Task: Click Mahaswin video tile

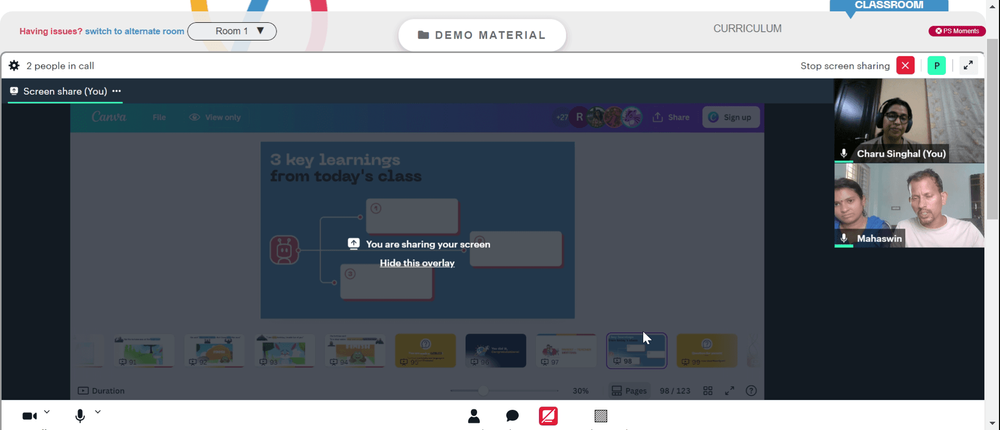Action: click(x=909, y=205)
